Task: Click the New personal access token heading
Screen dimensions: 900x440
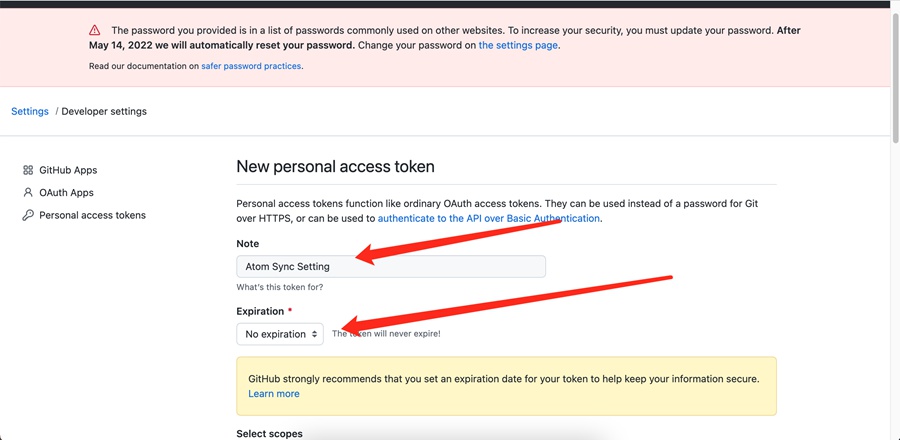Action: (335, 167)
